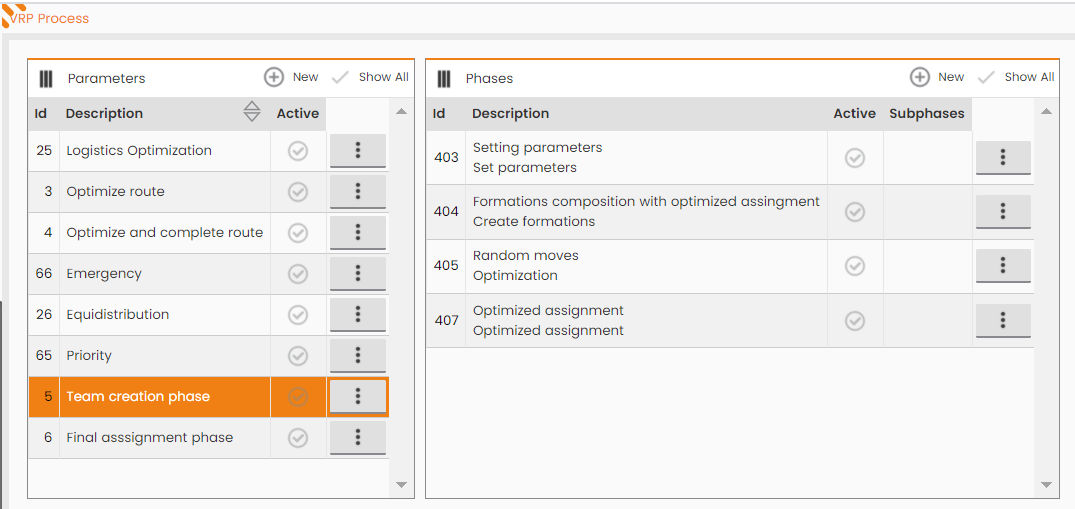Open the three-dot menu for Optimize route
Viewport: 1075px width, 509px height.
point(358,191)
